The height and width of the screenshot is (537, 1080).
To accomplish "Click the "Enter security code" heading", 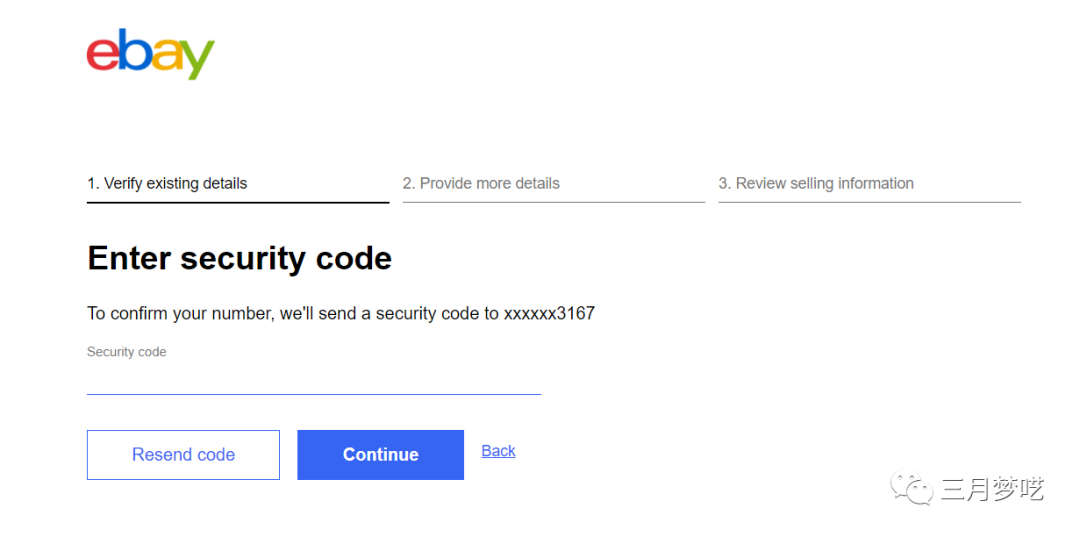I will pyautogui.click(x=240, y=258).
